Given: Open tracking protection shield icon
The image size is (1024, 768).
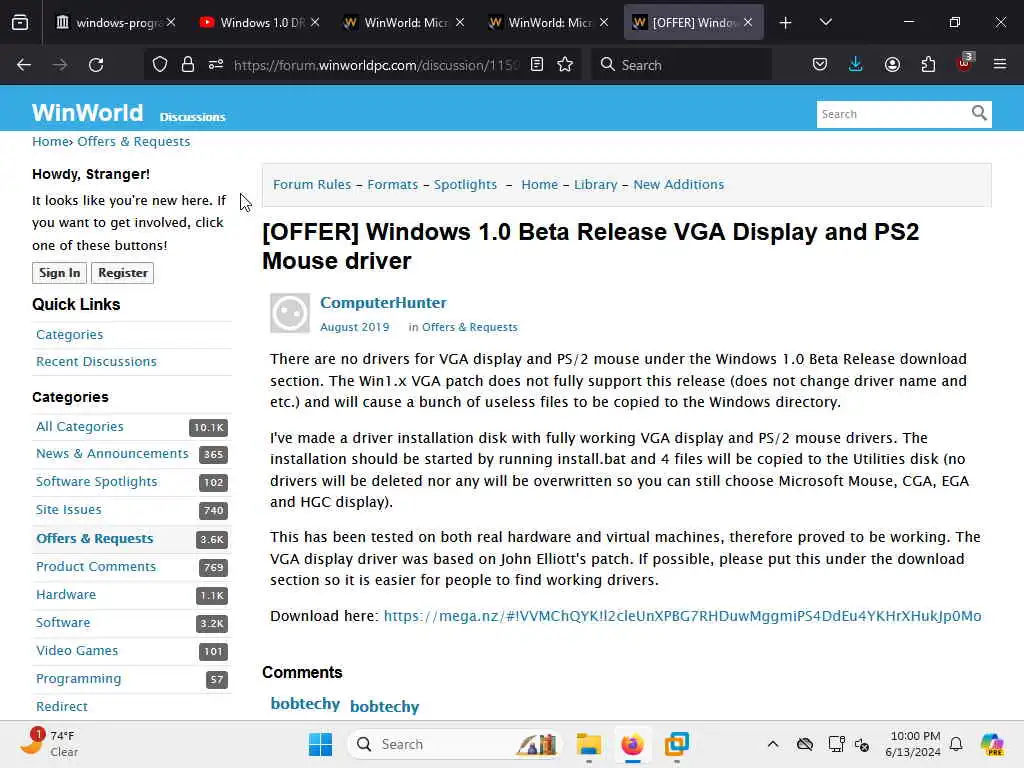Looking at the screenshot, I should 160,65.
